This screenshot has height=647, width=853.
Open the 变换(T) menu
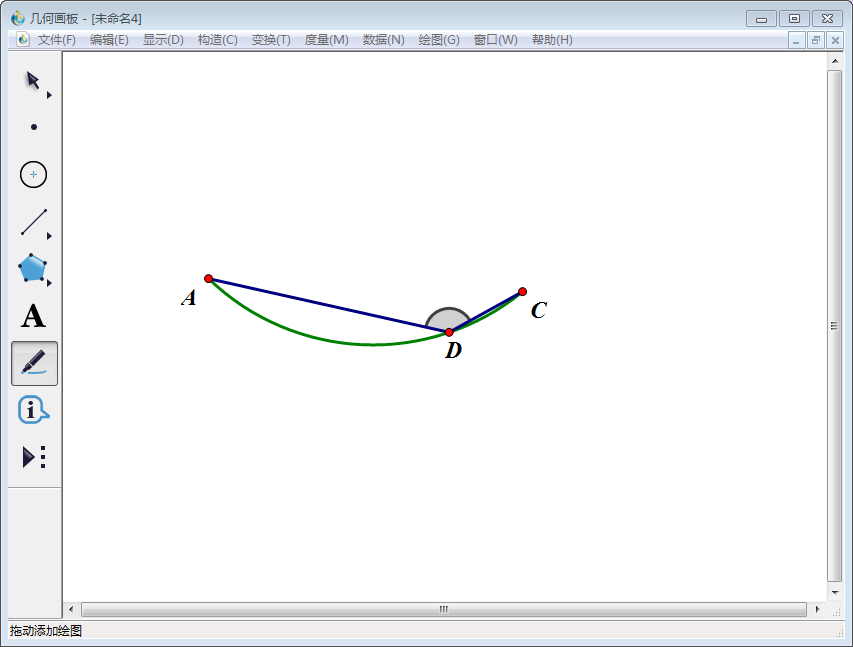271,40
